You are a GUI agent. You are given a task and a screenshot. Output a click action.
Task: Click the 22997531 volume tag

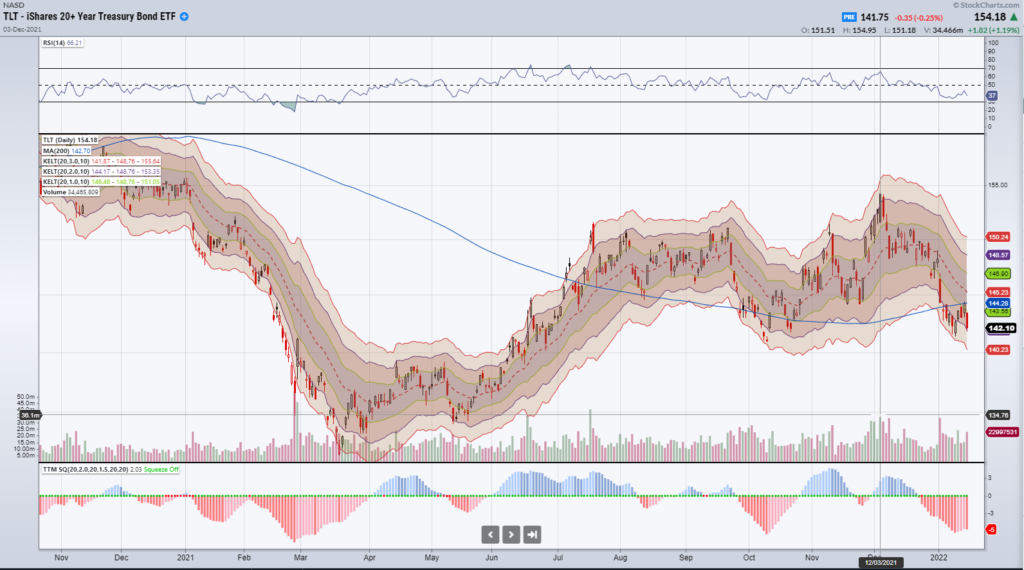[1001, 432]
